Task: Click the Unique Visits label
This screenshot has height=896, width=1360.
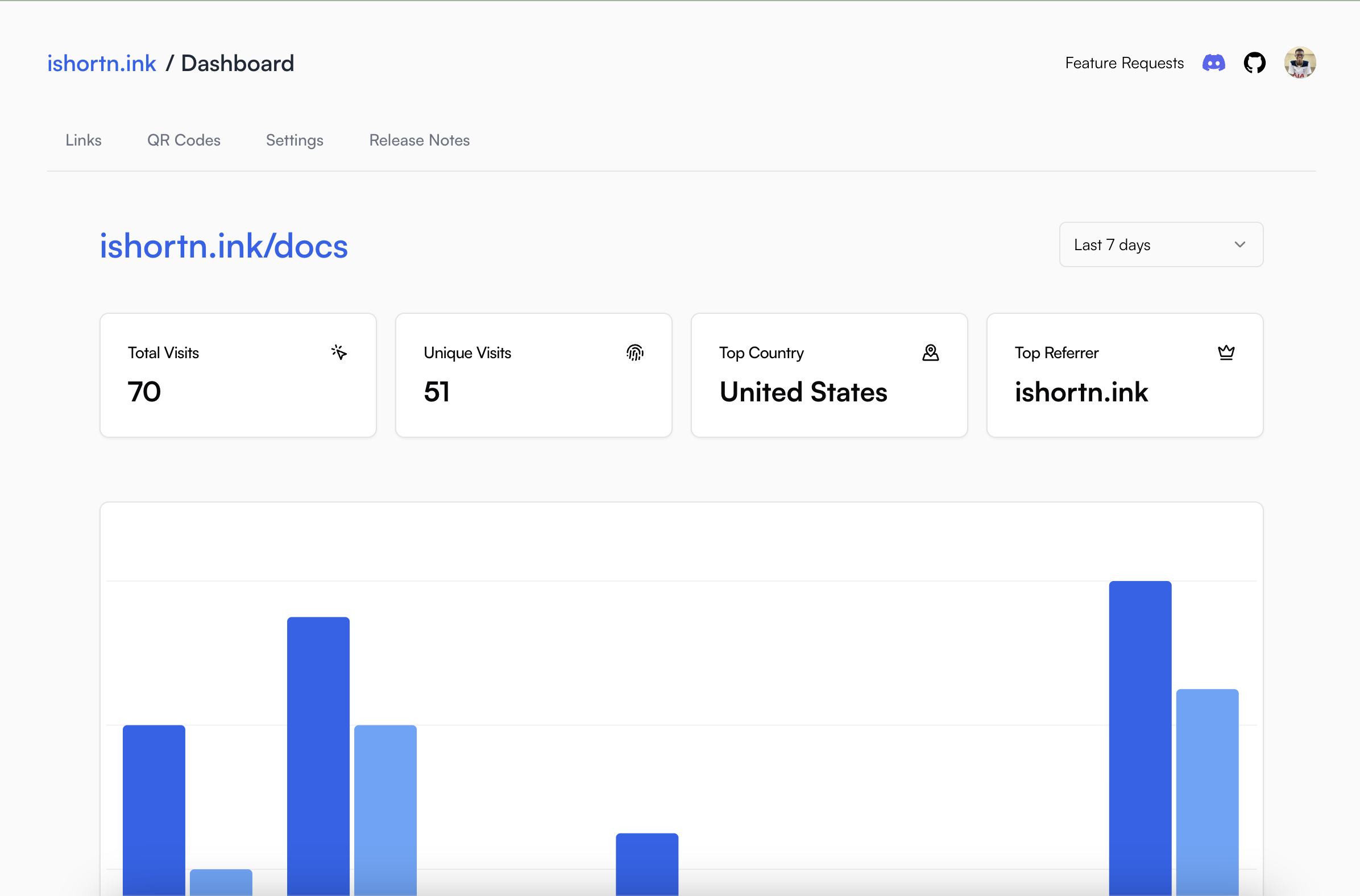Action: click(x=467, y=352)
